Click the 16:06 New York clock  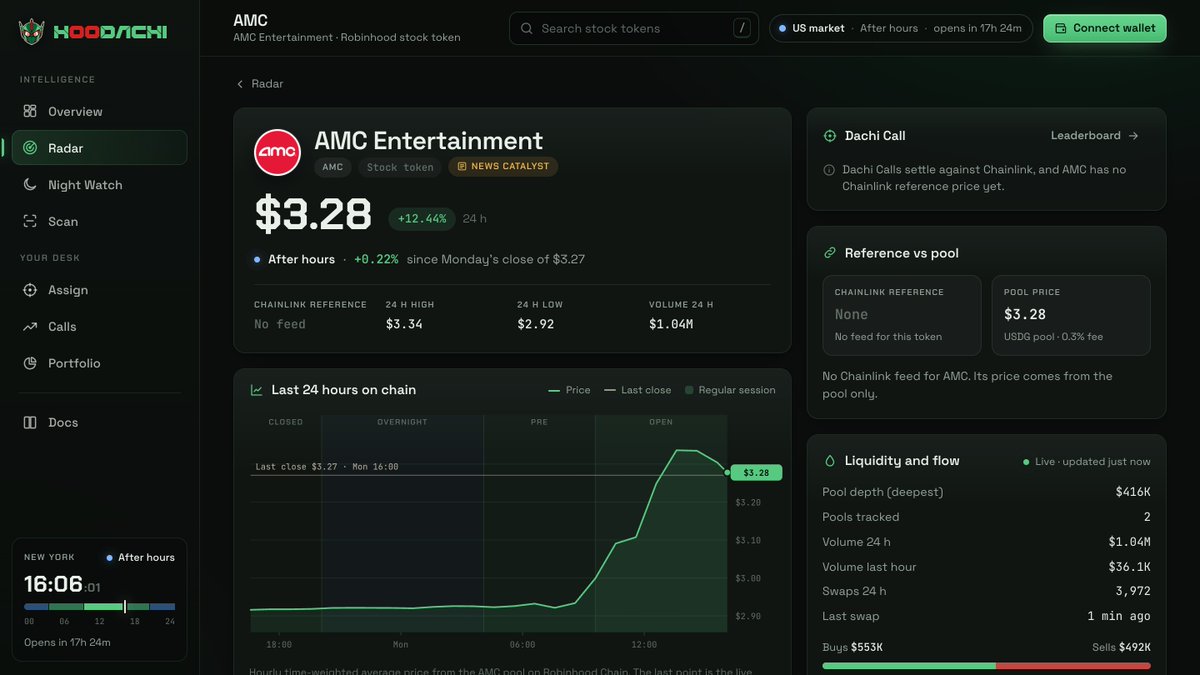point(62,585)
